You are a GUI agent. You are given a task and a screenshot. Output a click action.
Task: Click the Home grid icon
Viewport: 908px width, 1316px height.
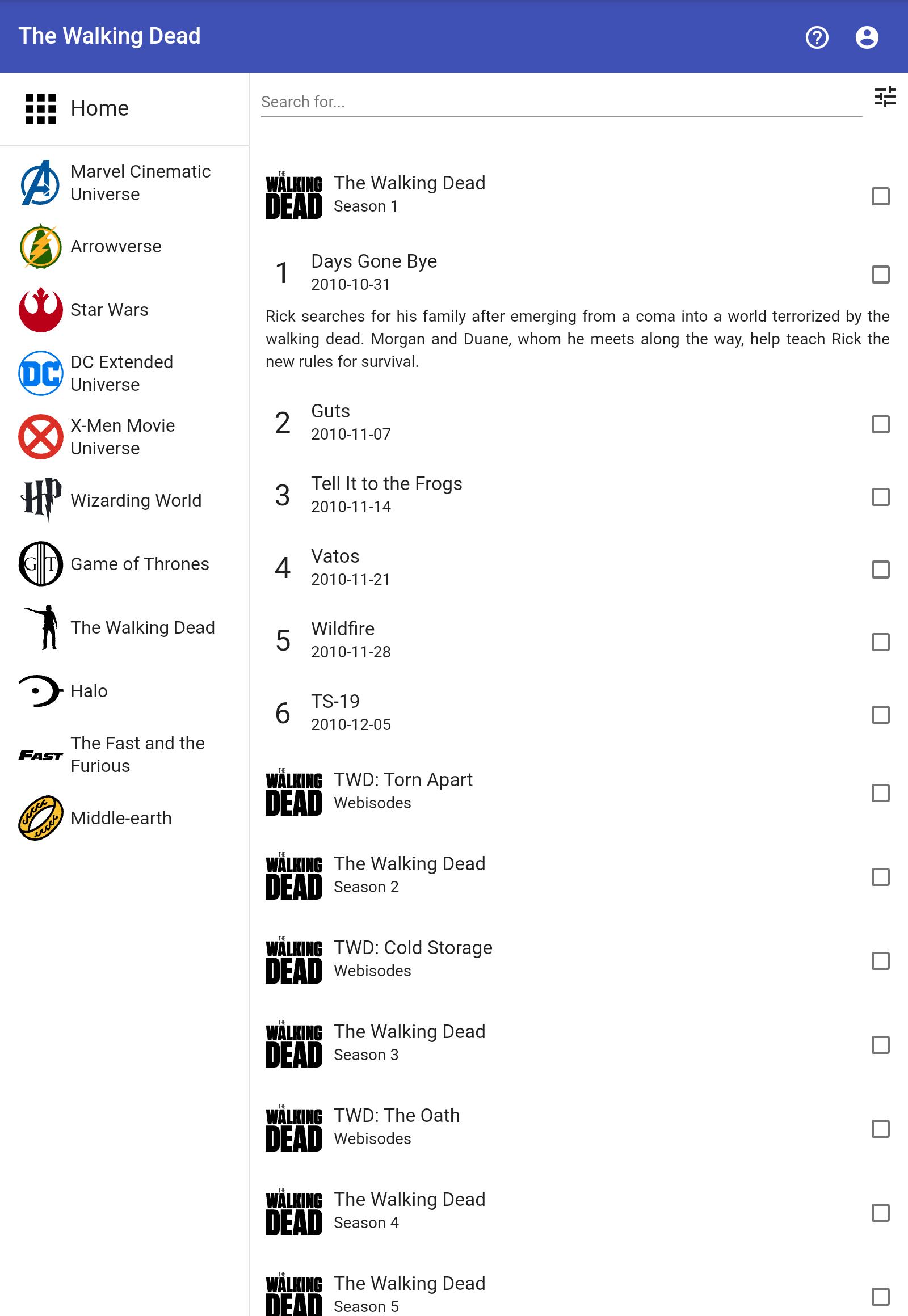(41, 108)
